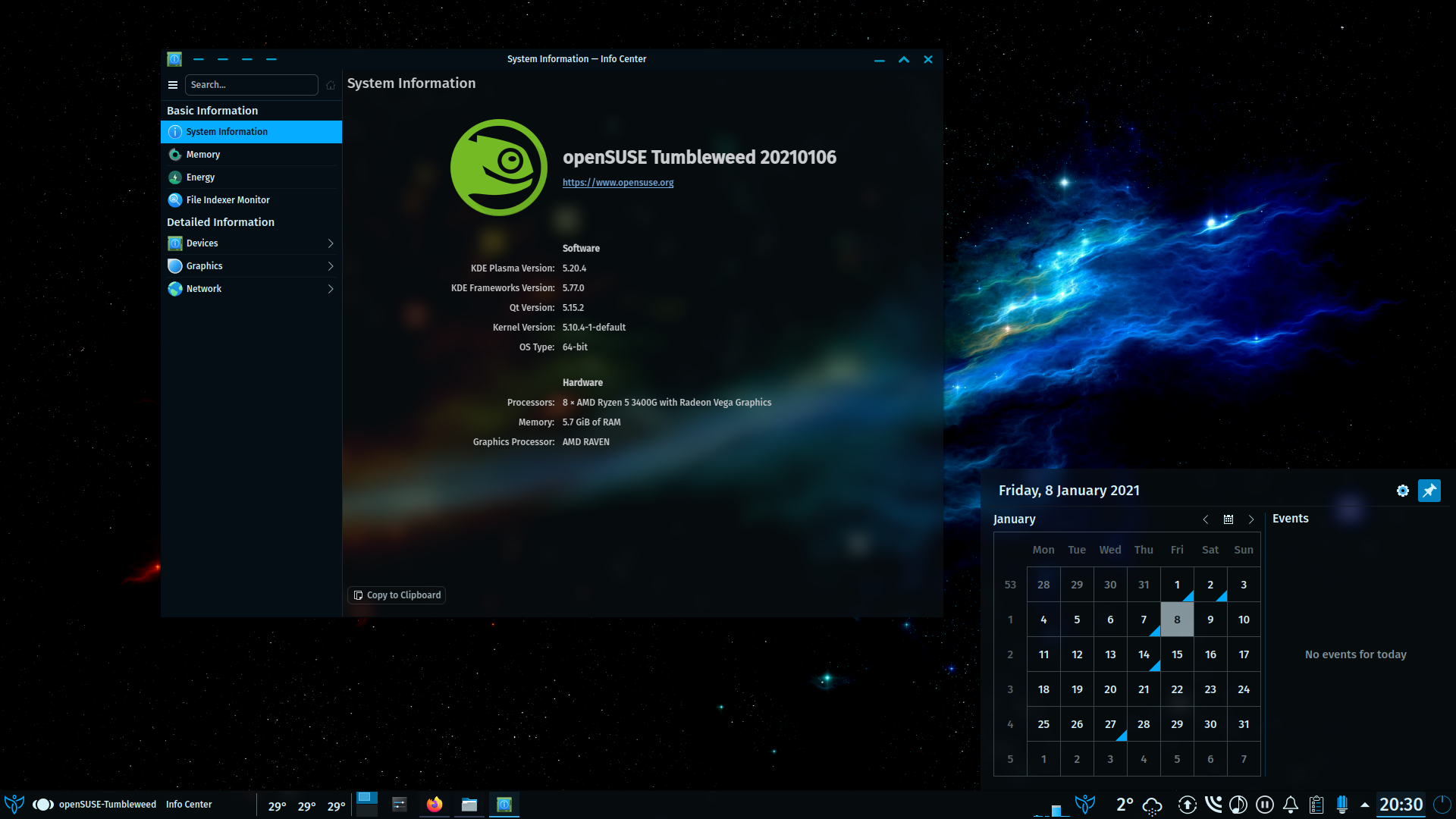Select 31 January in the calendar

click(x=1244, y=724)
